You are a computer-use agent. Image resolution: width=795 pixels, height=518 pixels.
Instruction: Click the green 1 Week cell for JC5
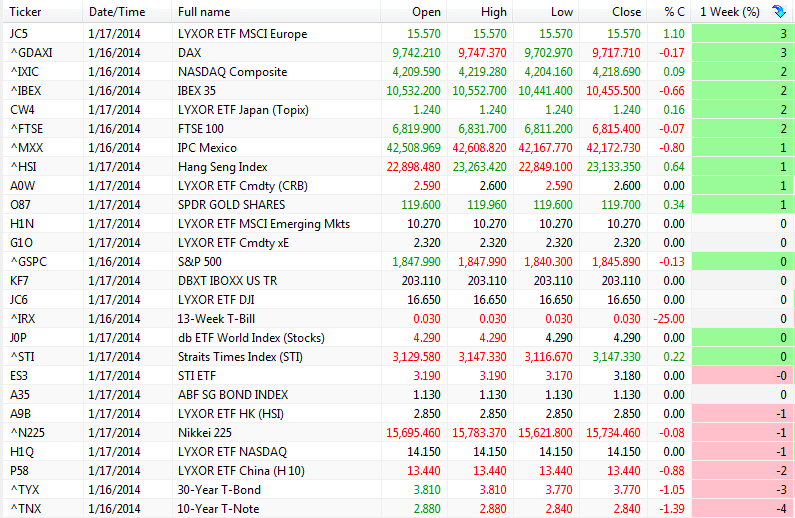coord(741,34)
